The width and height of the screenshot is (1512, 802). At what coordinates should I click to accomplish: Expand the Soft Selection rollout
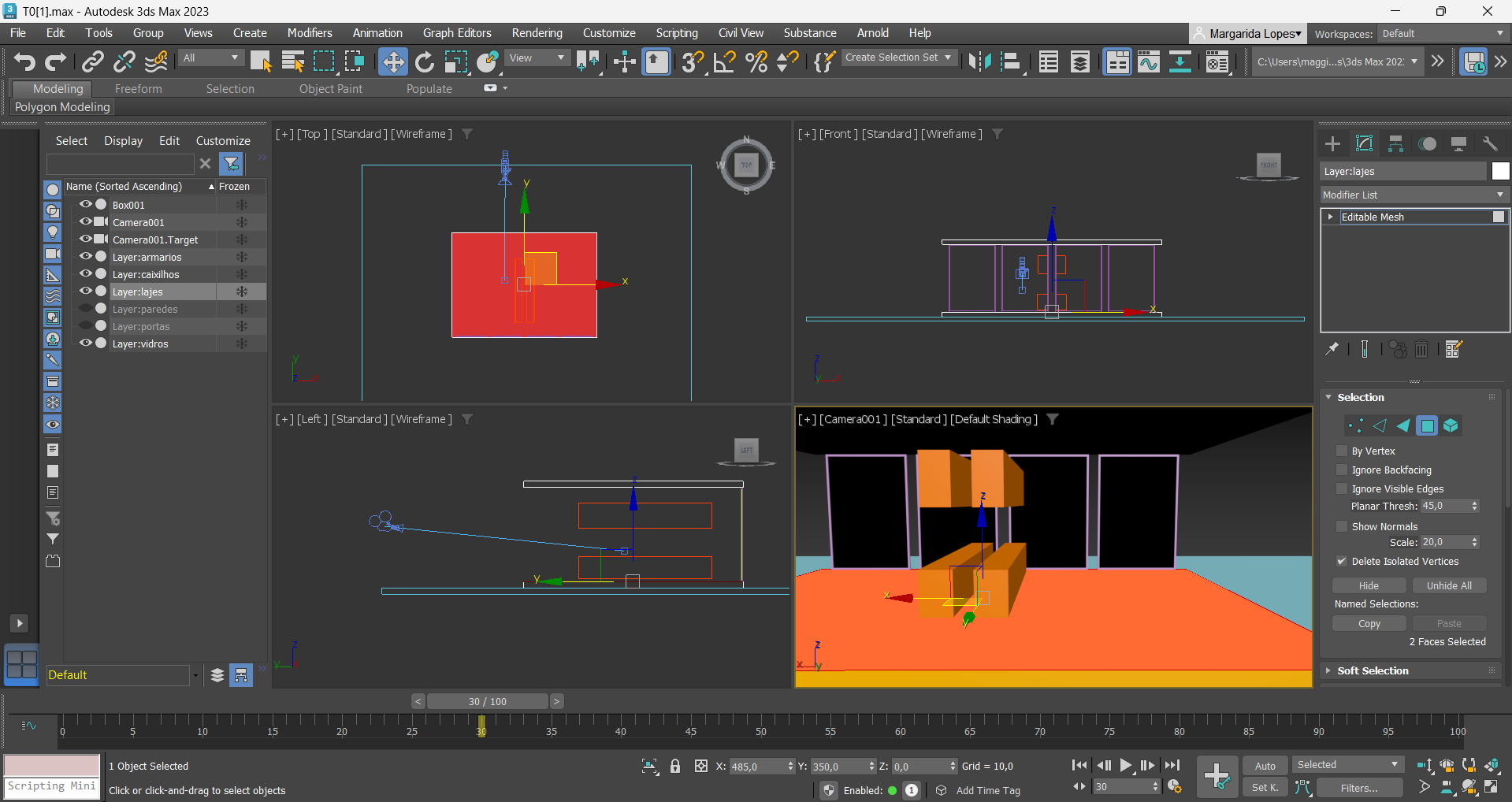(1373, 670)
